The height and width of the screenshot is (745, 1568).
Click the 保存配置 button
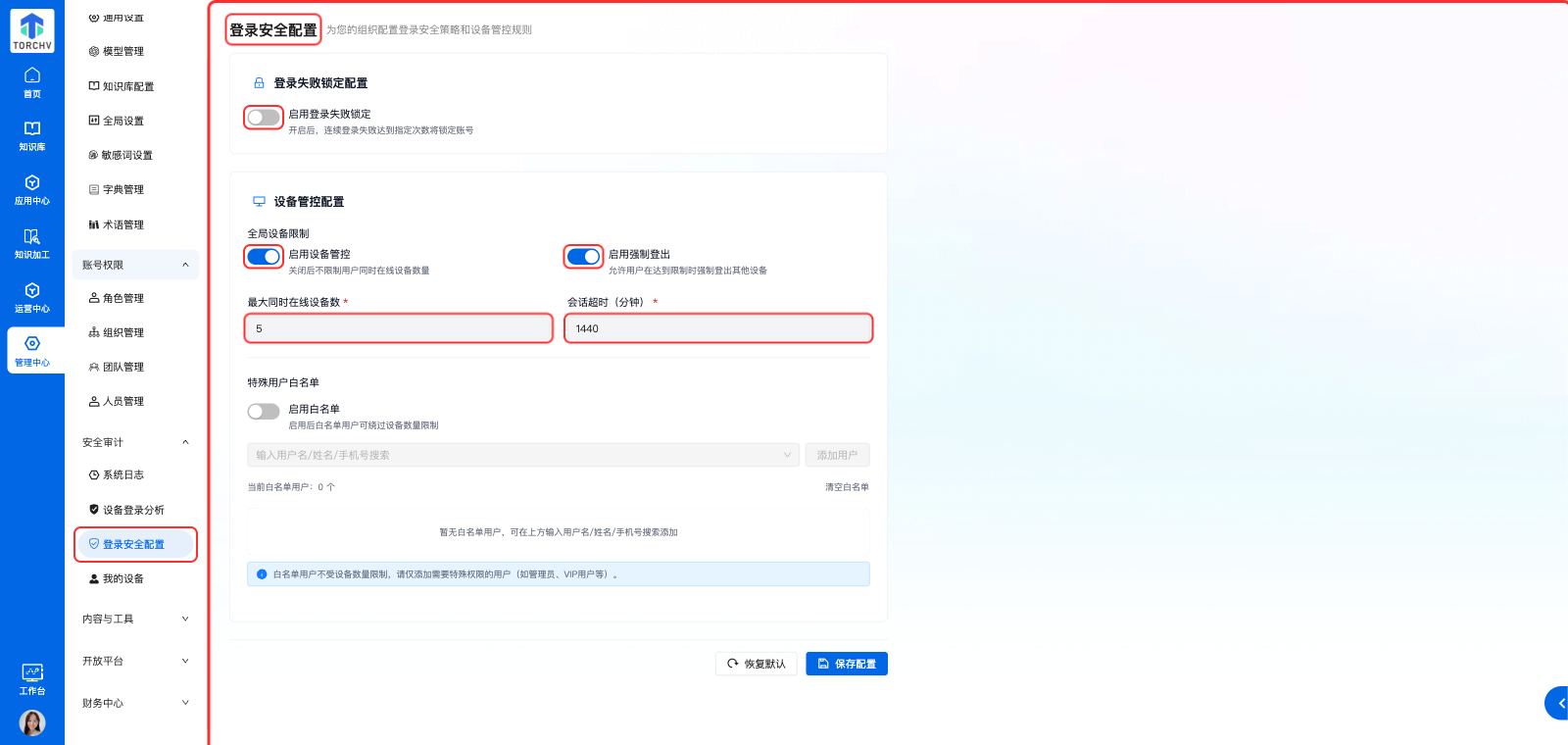pyautogui.click(x=847, y=664)
